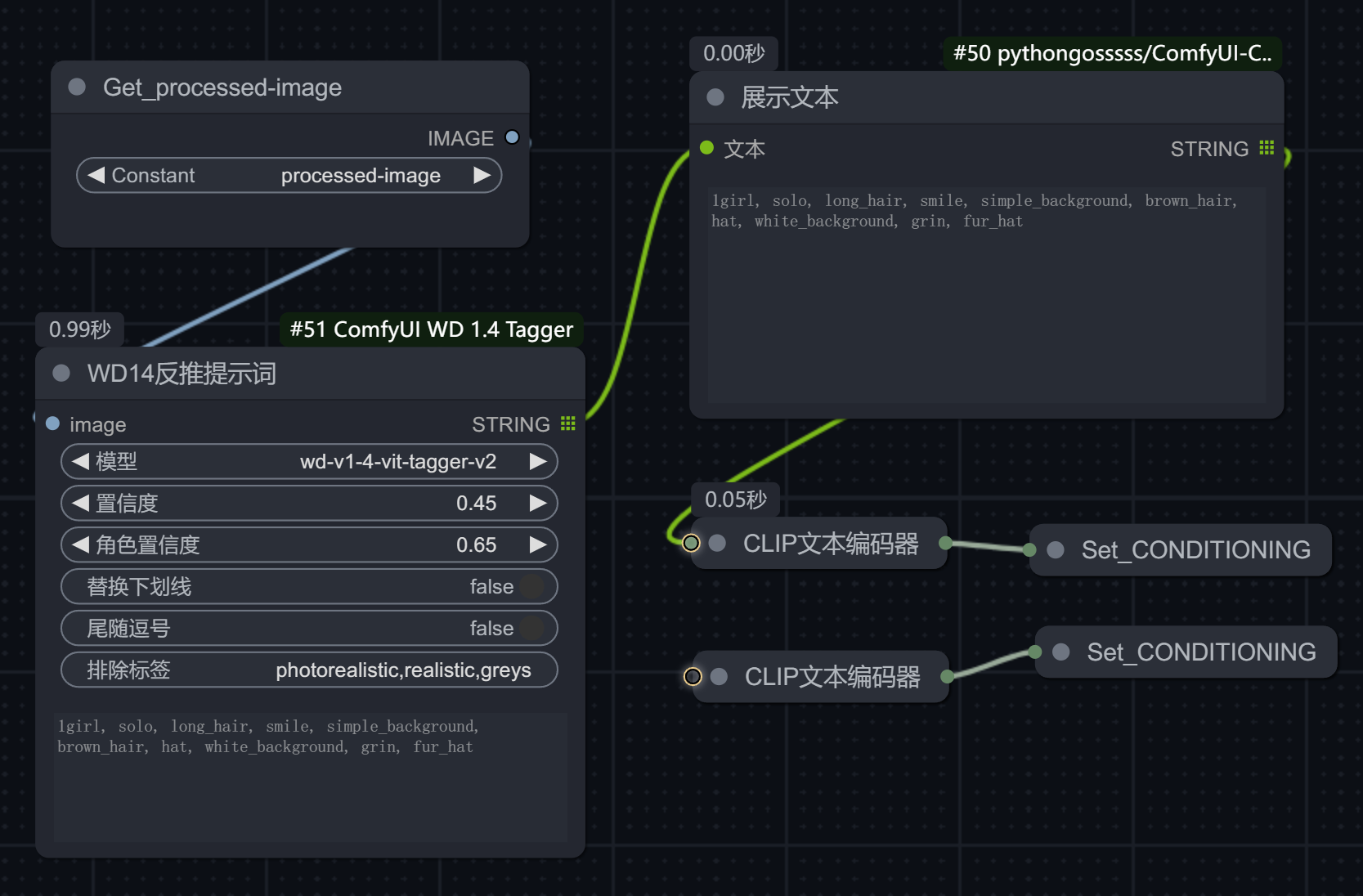The width and height of the screenshot is (1363, 896).
Task: Collapse the Get_processed-image node using its dot
Action: [77, 87]
